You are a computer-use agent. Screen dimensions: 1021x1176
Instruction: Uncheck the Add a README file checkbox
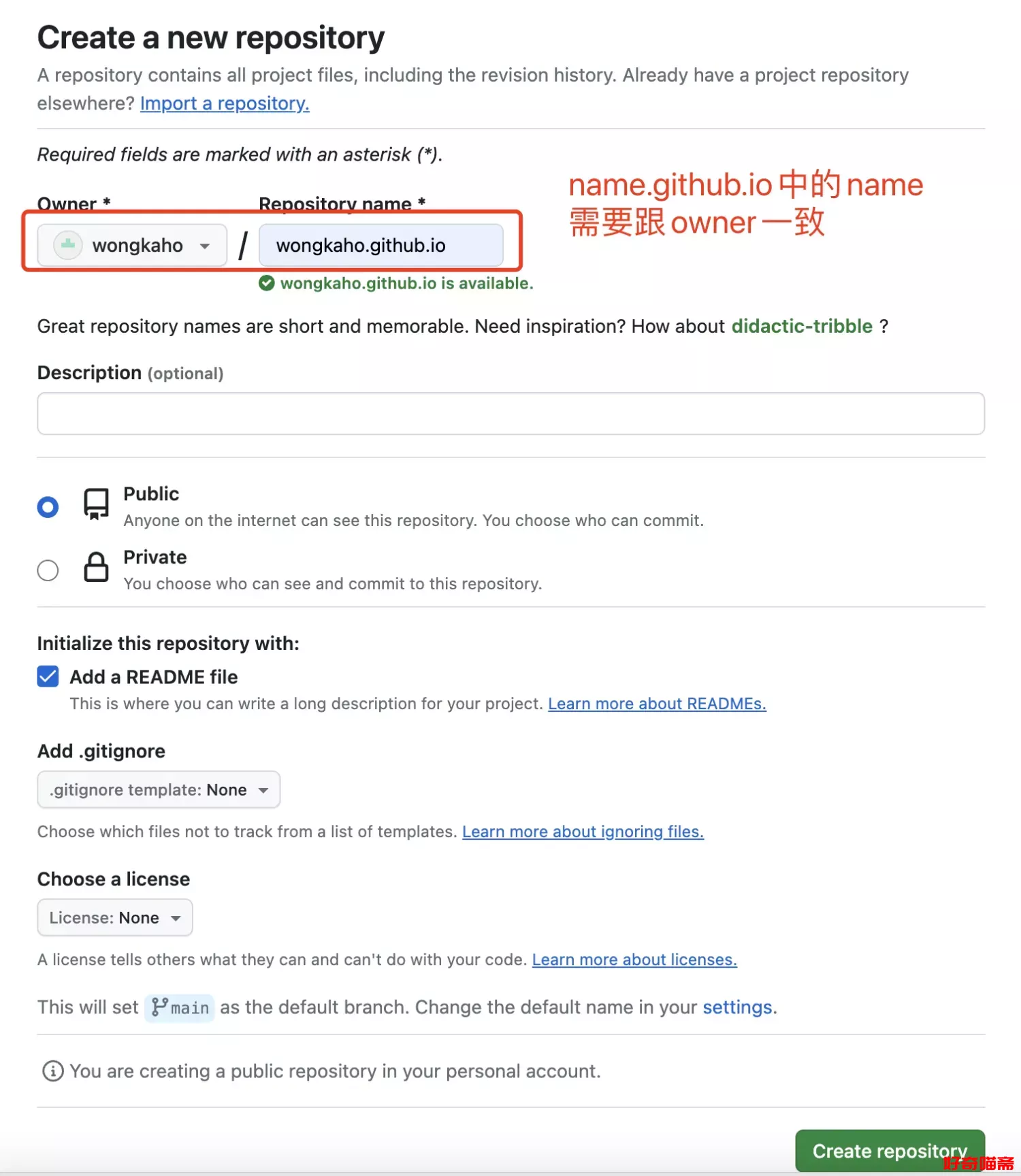48,676
